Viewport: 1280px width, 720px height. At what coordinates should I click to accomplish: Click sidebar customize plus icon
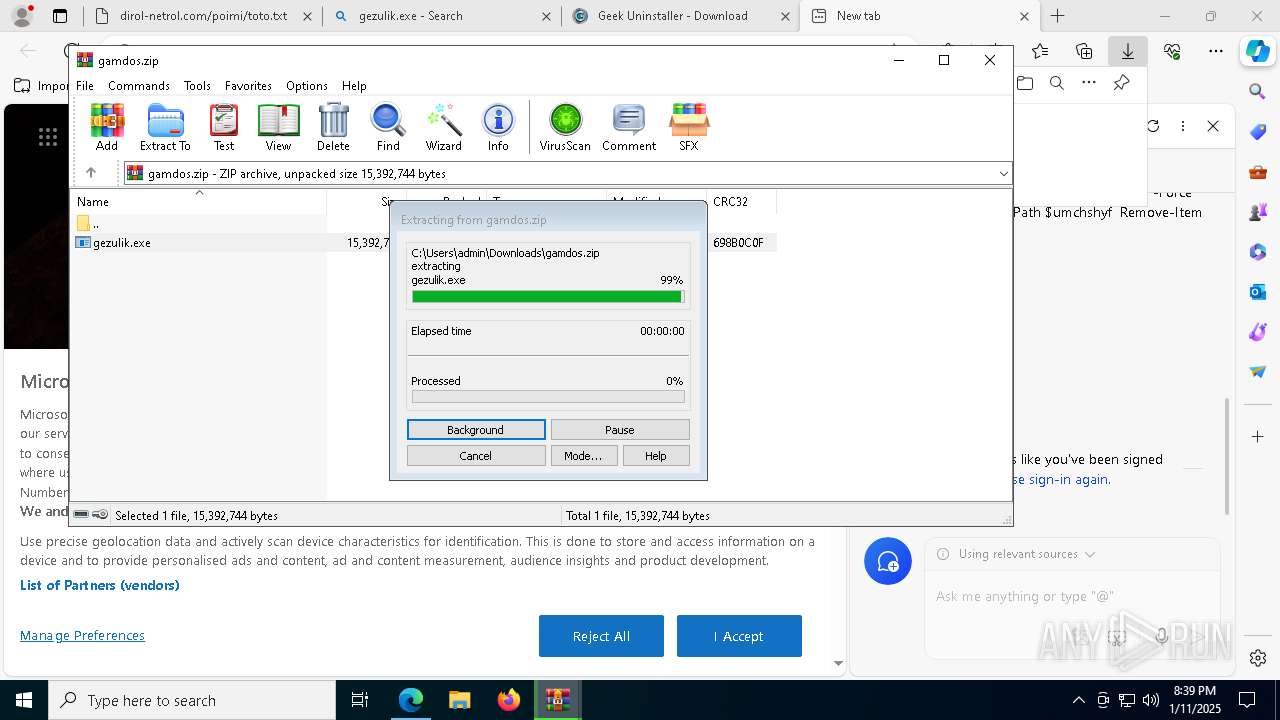click(x=1258, y=436)
